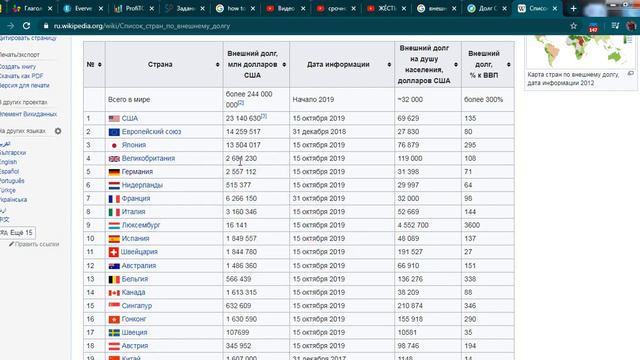Open the Нидерланды country link

click(142, 185)
